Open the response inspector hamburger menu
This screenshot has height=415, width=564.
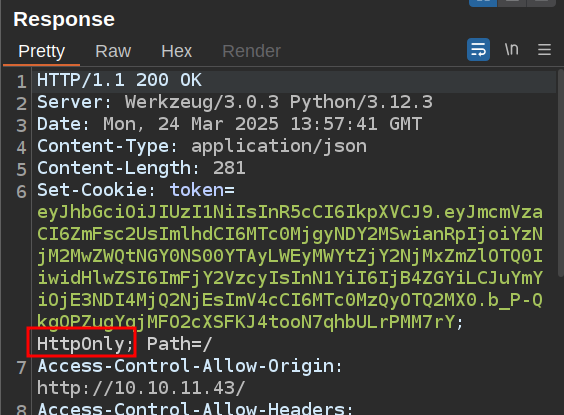click(544, 50)
